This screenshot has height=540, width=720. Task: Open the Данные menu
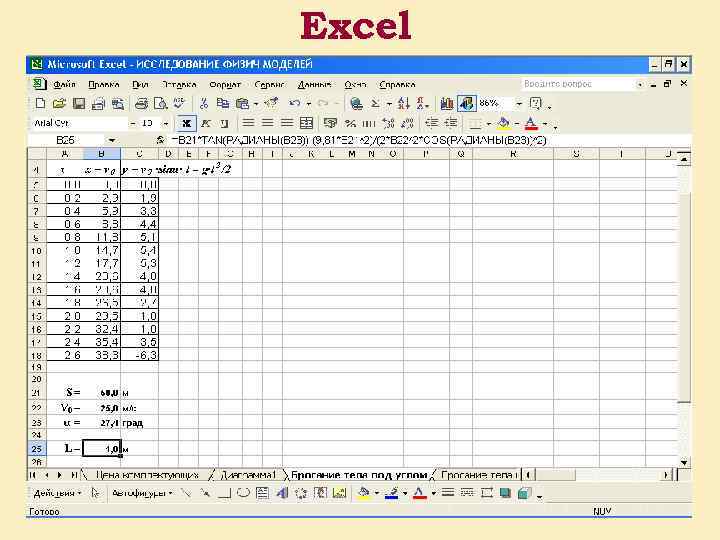(x=315, y=84)
